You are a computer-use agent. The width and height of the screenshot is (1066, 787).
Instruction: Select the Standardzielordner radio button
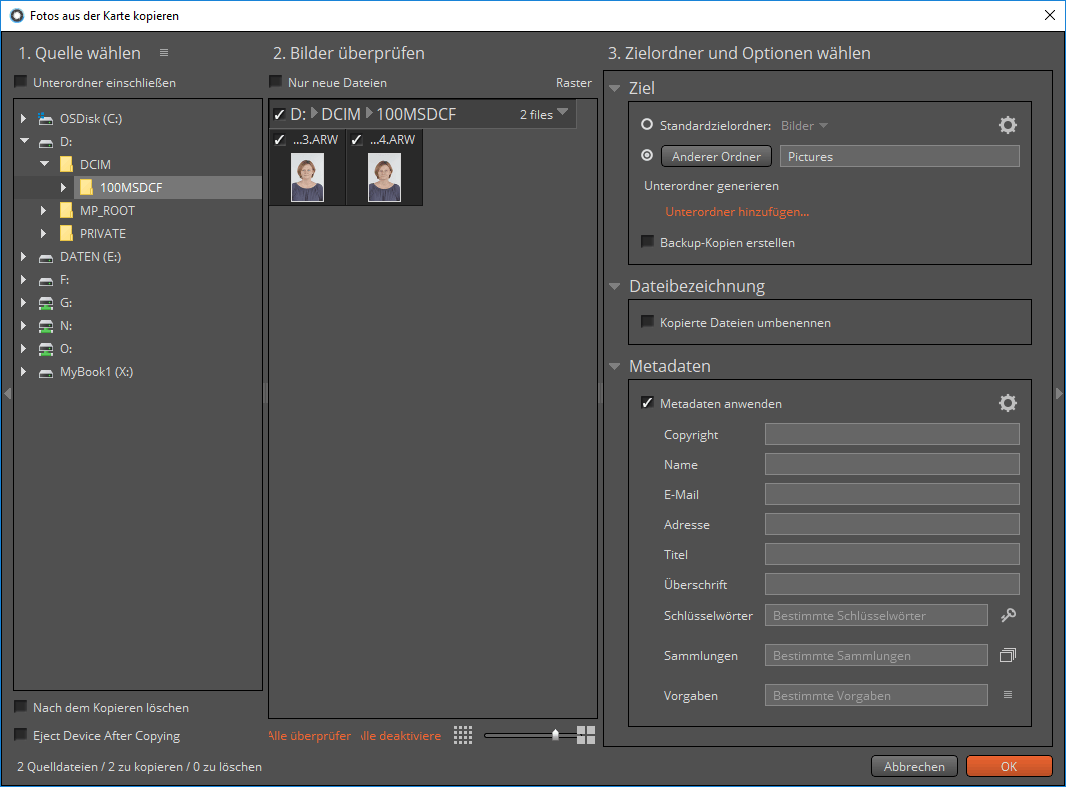[x=647, y=125]
